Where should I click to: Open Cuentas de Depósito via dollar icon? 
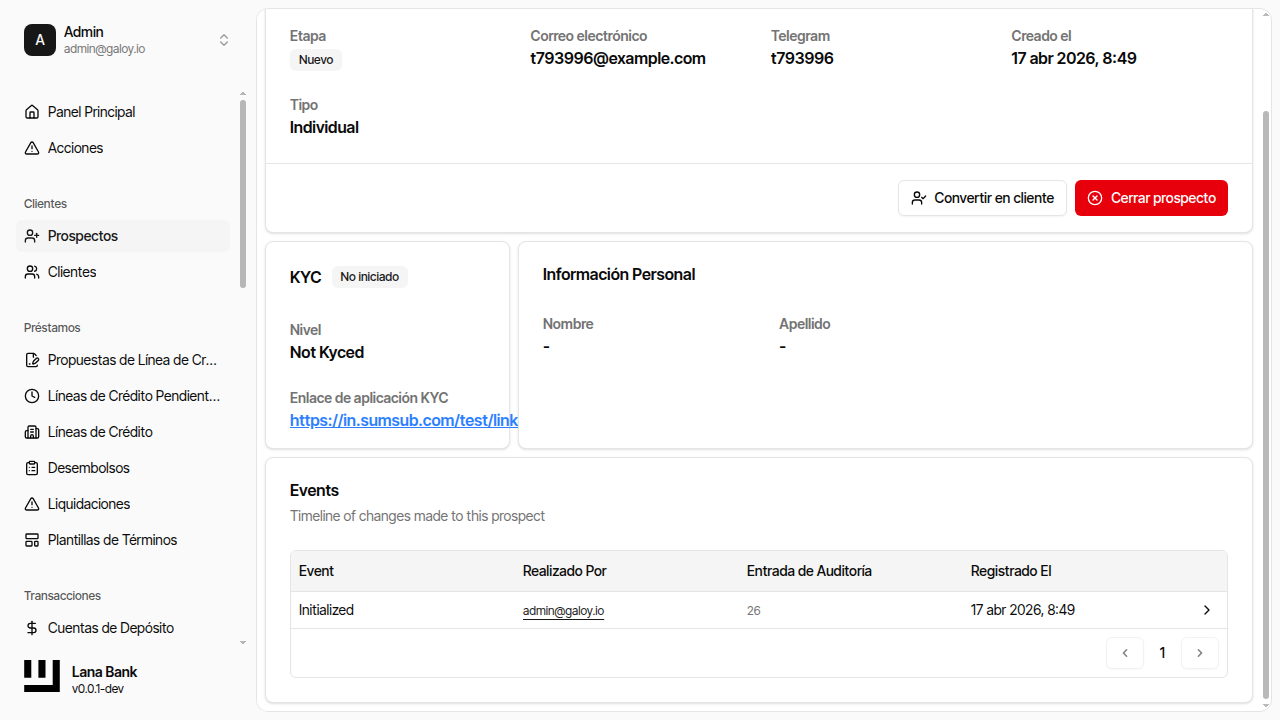click(33, 627)
